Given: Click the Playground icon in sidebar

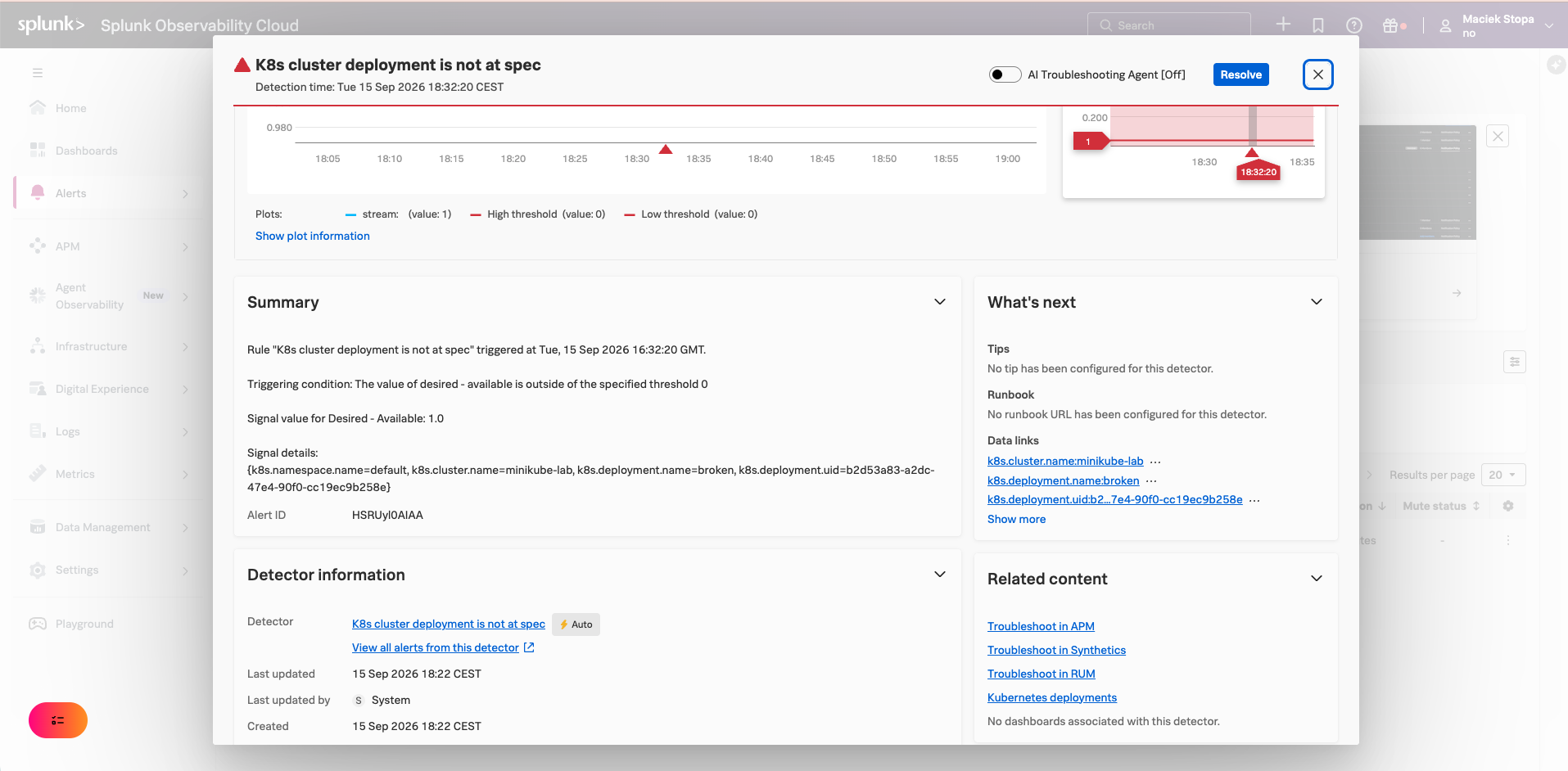Looking at the screenshot, I should 38,624.
